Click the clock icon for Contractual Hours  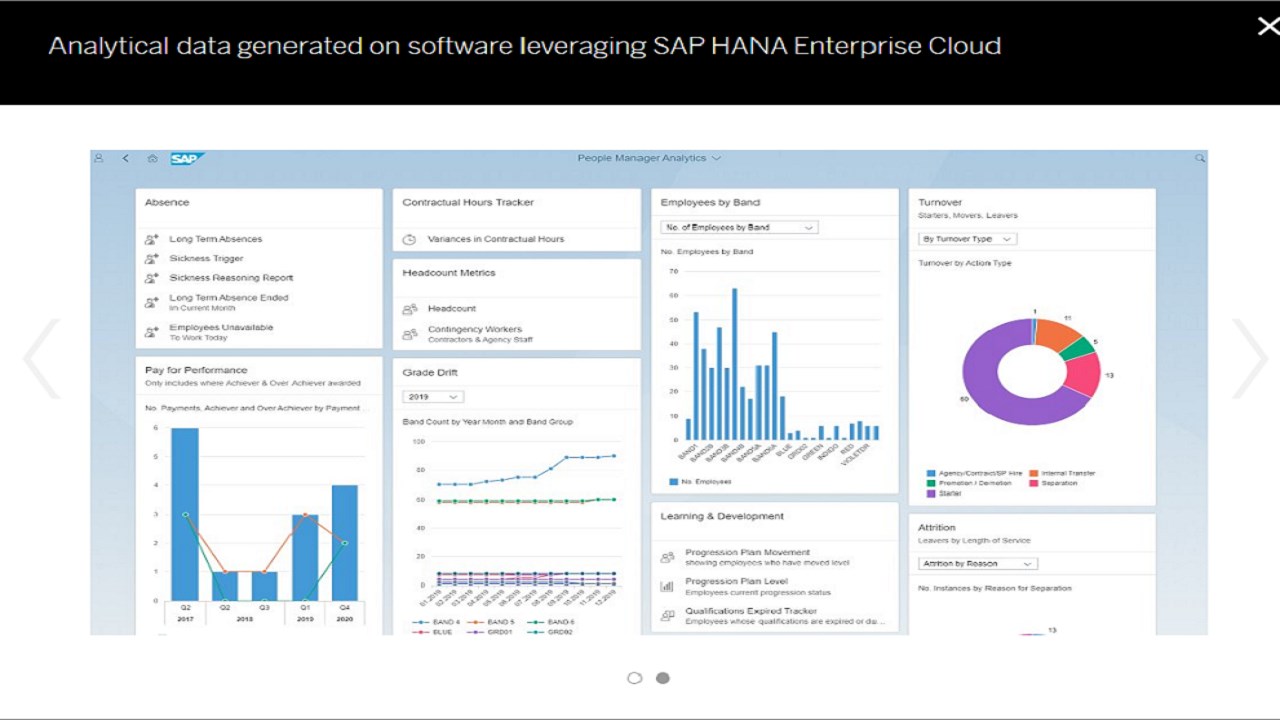click(x=409, y=240)
